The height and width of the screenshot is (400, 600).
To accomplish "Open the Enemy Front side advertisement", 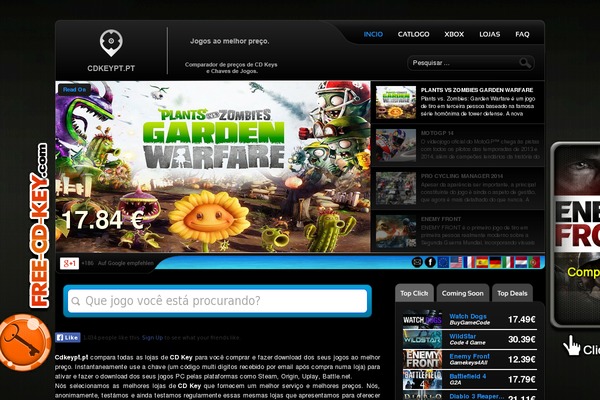I will 575,235.
